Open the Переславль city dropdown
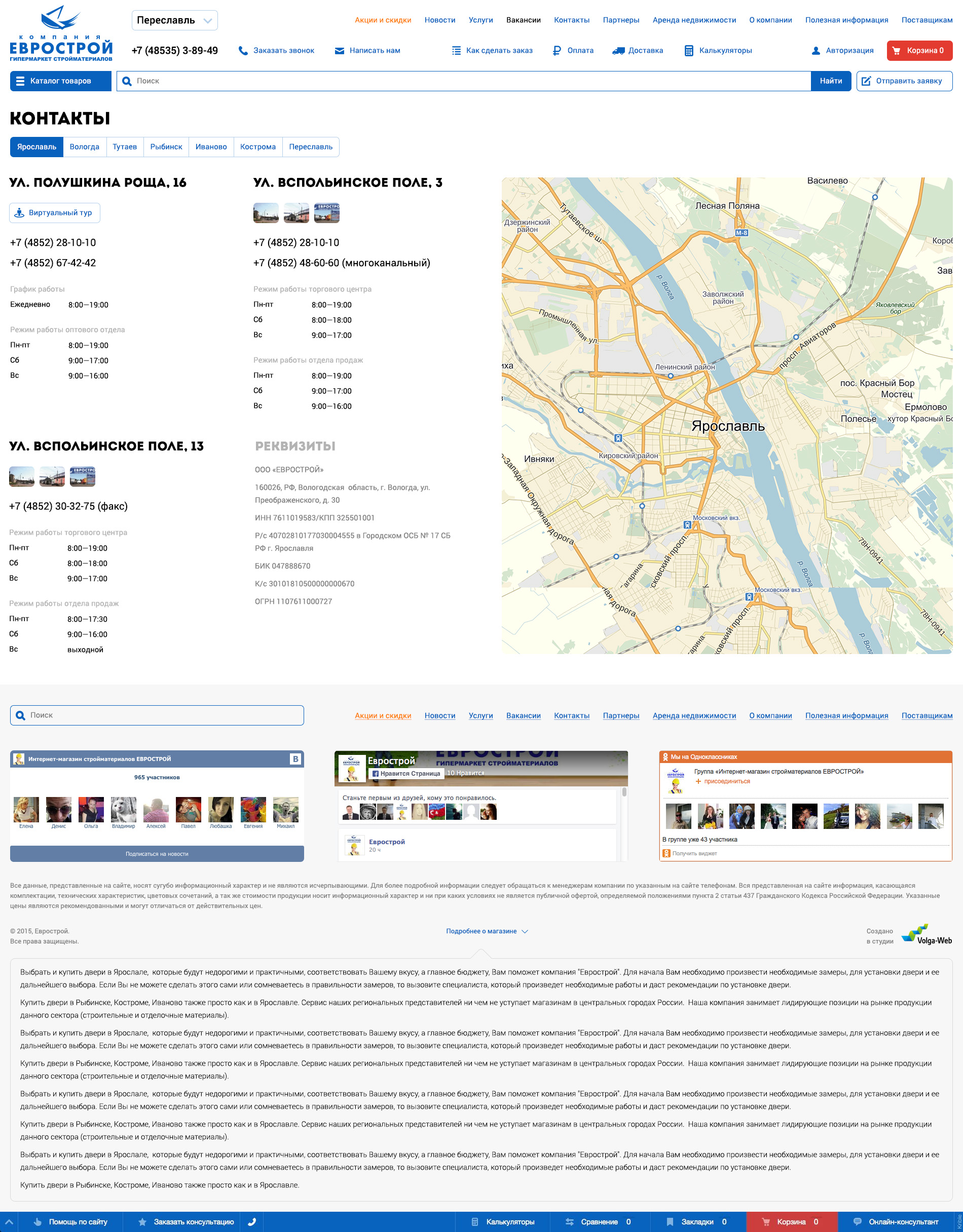 [175, 20]
